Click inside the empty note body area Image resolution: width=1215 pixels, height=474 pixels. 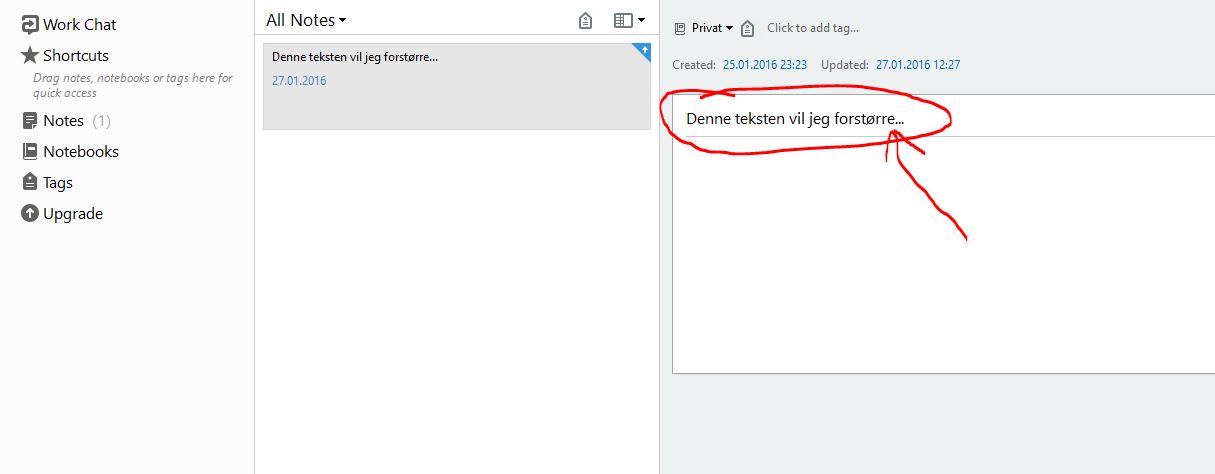944,254
